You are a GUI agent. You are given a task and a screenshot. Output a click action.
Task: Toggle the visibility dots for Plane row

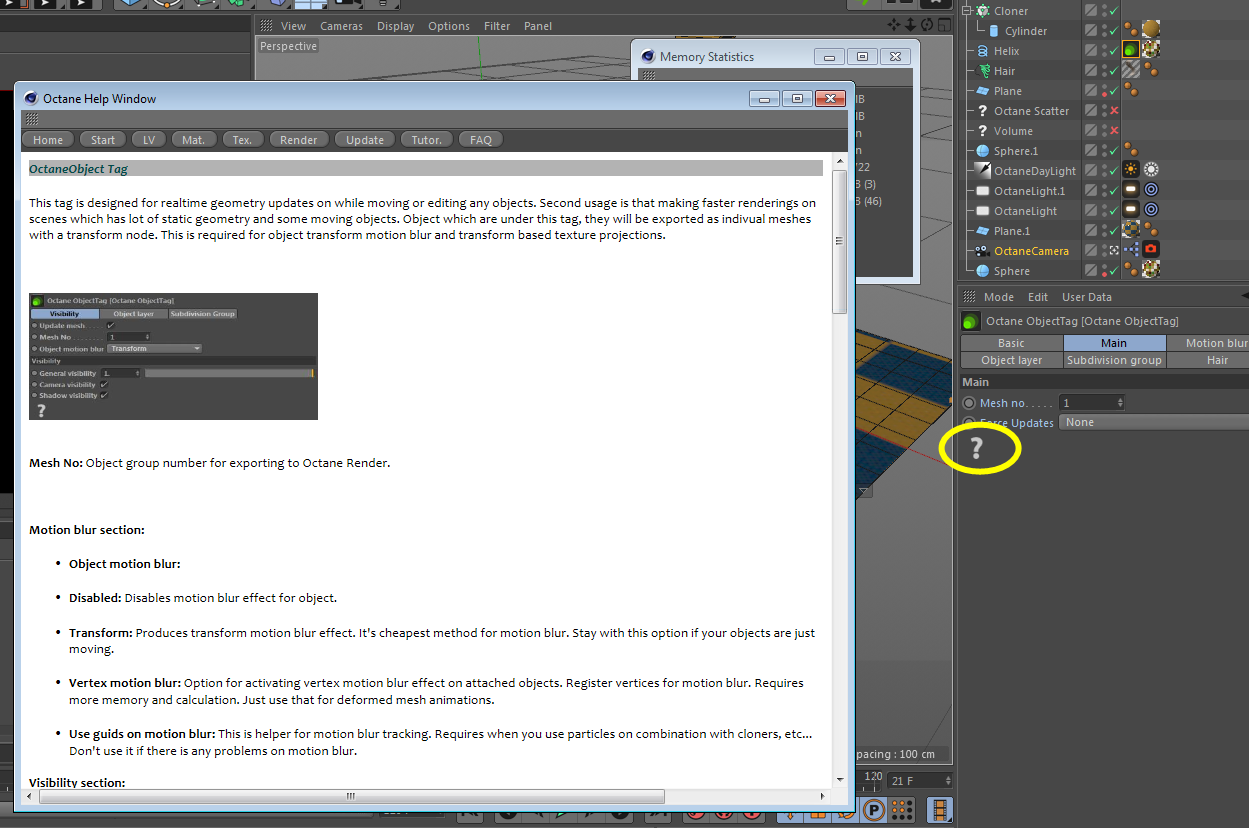tap(1104, 91)
